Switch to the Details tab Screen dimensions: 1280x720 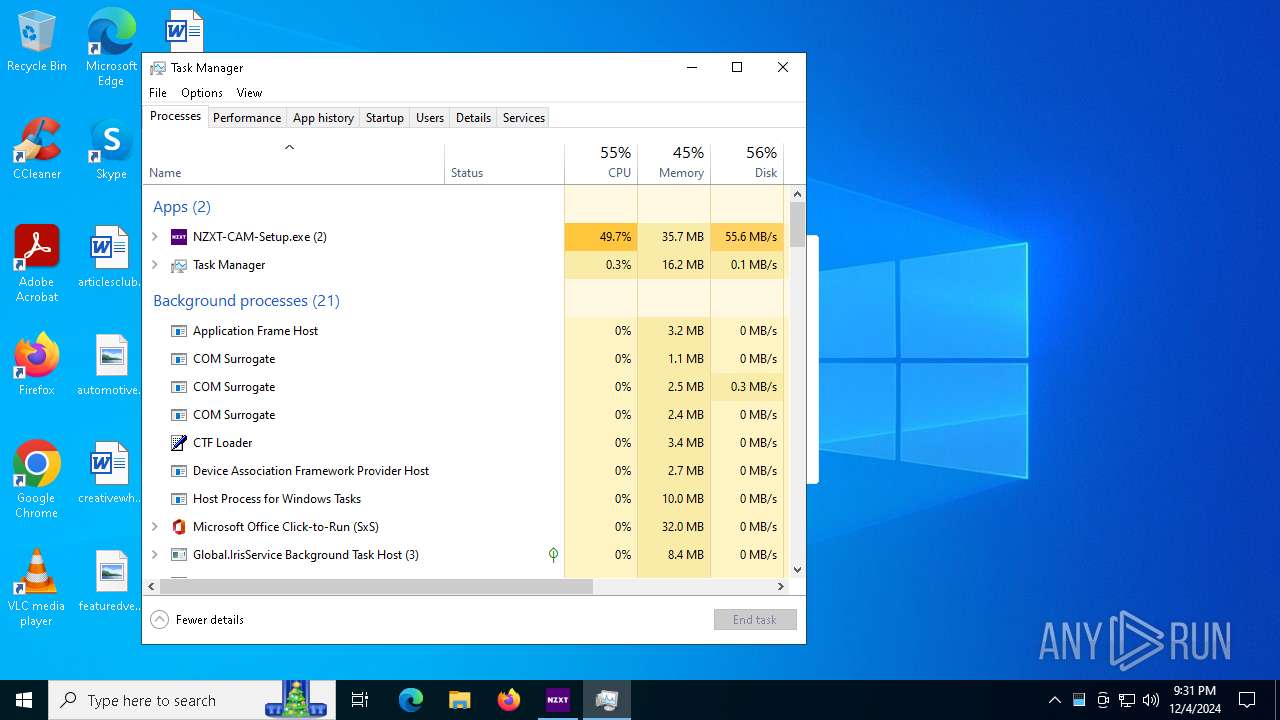click(x=473, y=118)
